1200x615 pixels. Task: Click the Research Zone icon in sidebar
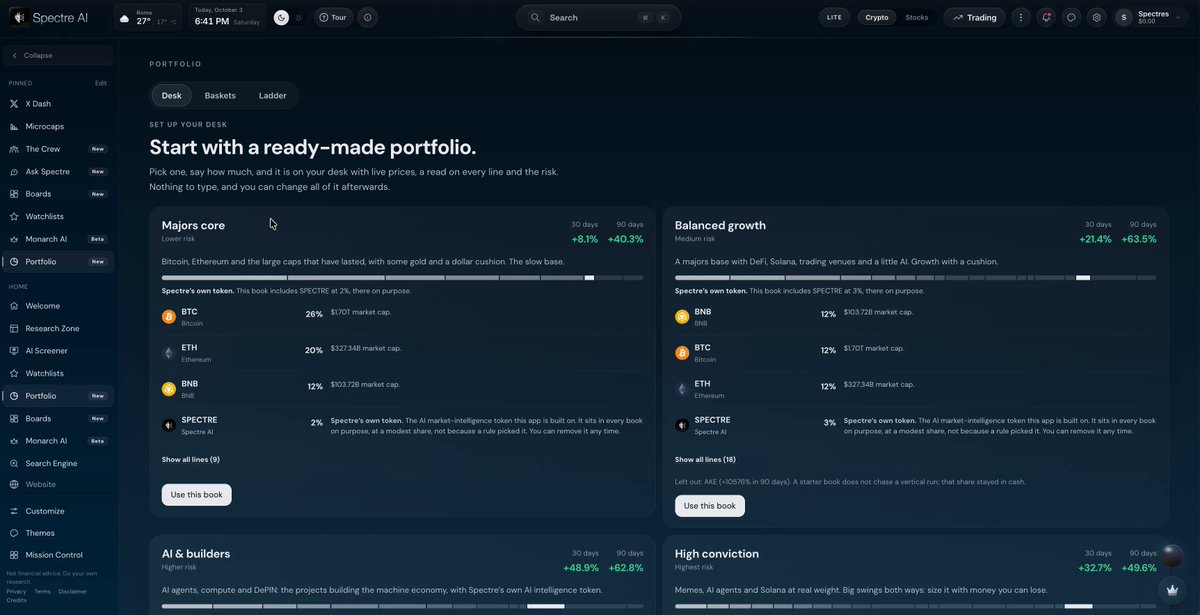pos(14,328)
